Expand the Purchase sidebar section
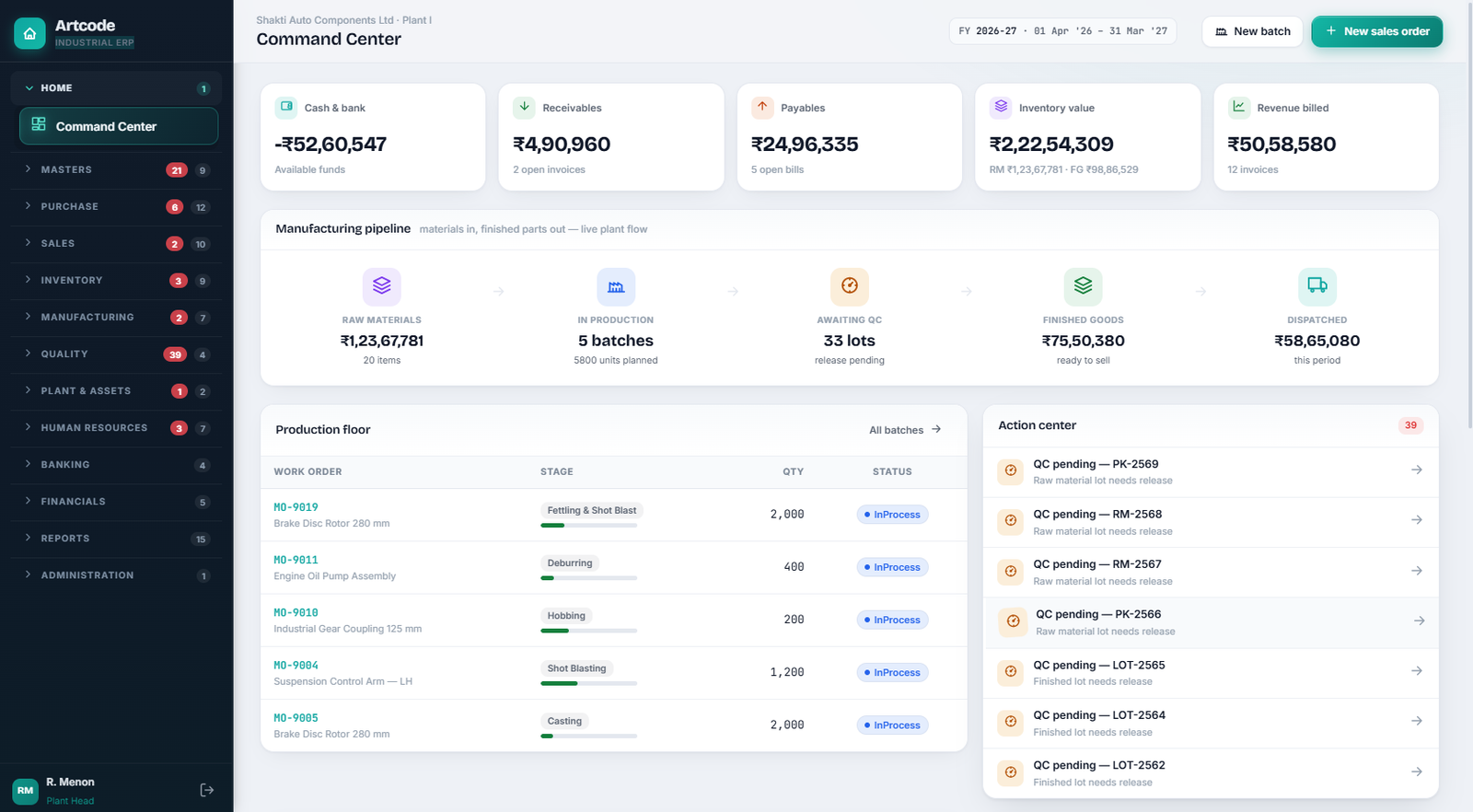The width and height of the screenshot is (1473, 812). click(x=116, y=206)
